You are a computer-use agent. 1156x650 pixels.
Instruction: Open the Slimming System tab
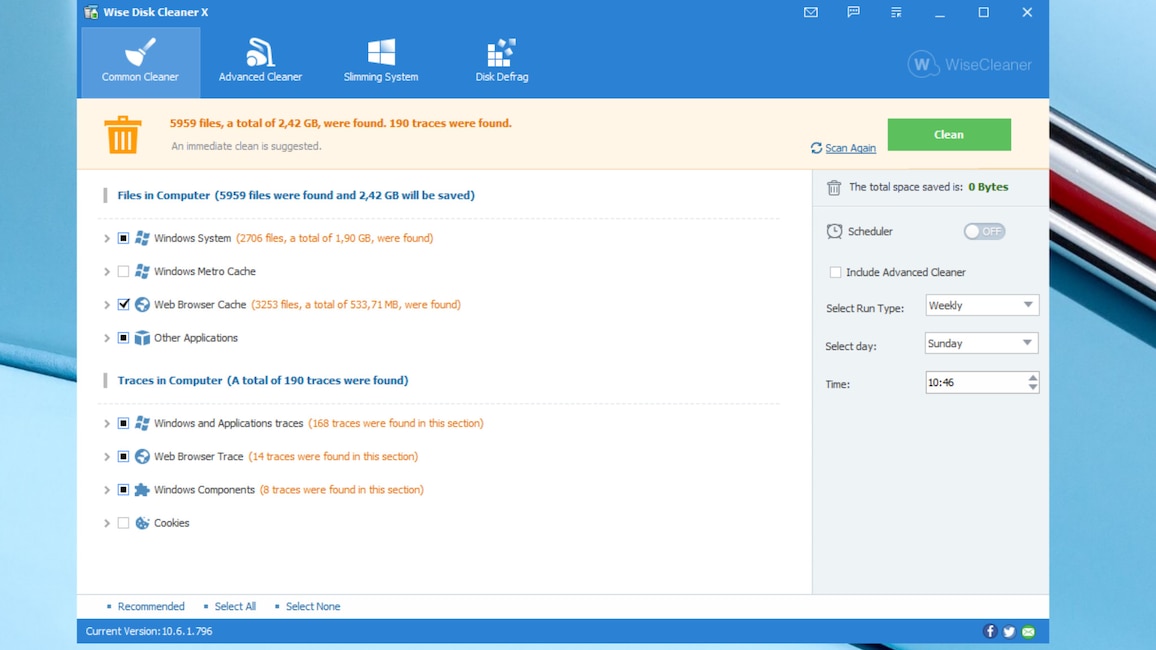tap(380, 62)
